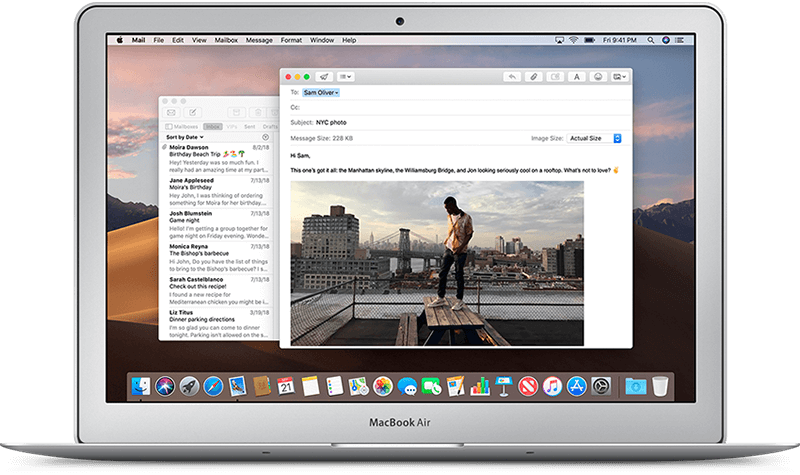Click the Get Mail envelope icon
This screenshot has height=475, width=800.
pos(170,111)
